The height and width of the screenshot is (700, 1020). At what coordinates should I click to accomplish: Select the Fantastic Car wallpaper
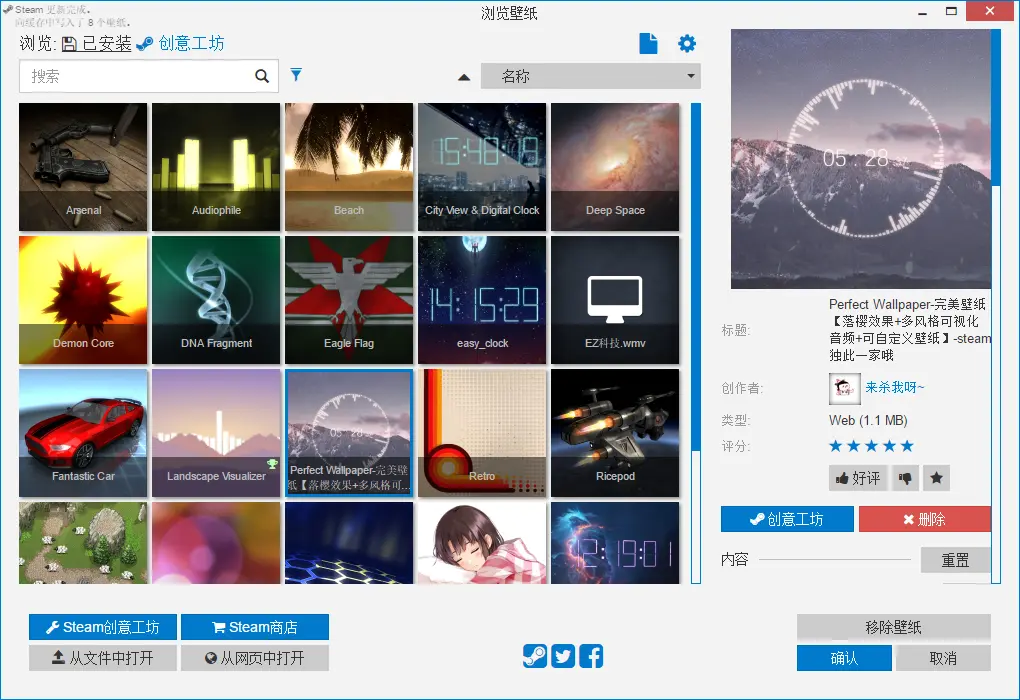point(83,433)
